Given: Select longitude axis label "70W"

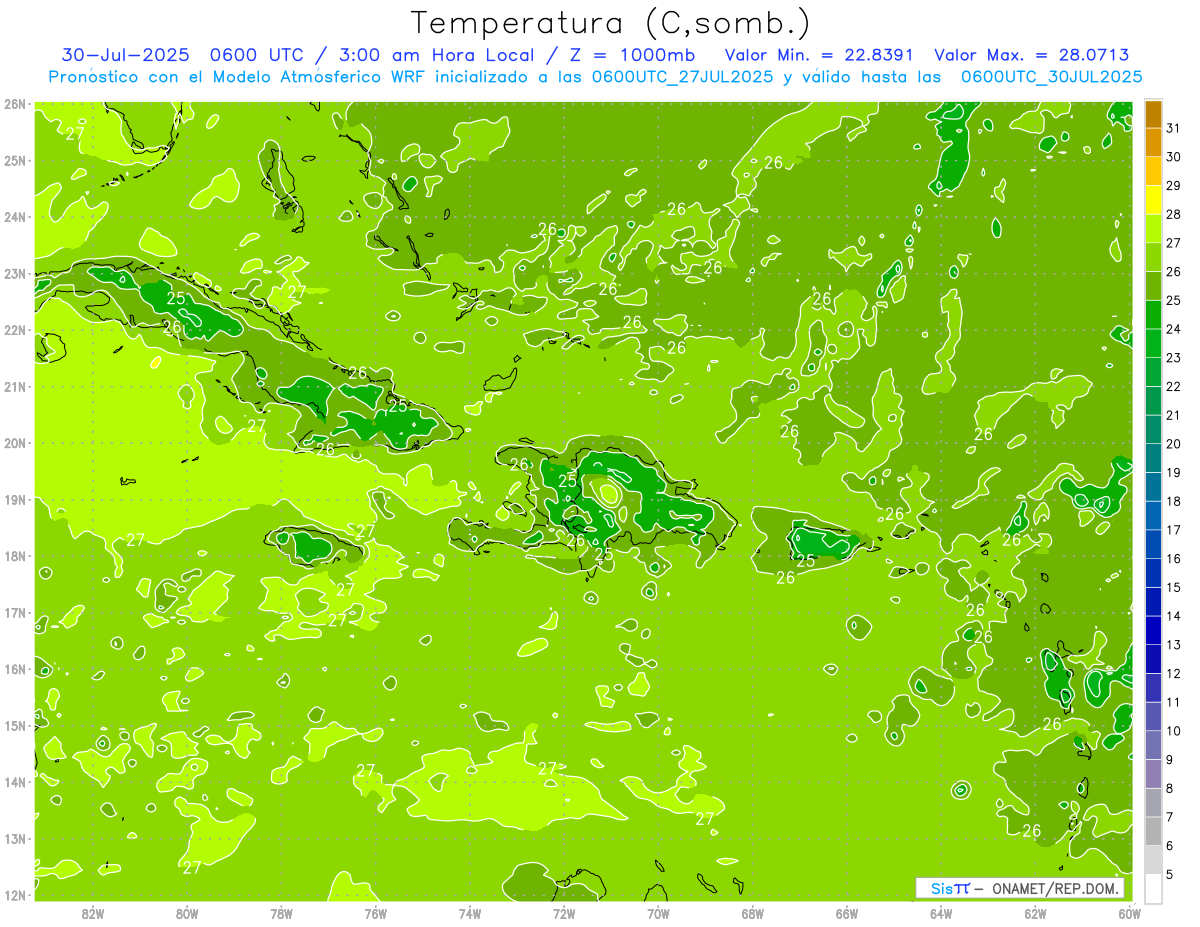Looking at the screenshot, I should [658, 914].
